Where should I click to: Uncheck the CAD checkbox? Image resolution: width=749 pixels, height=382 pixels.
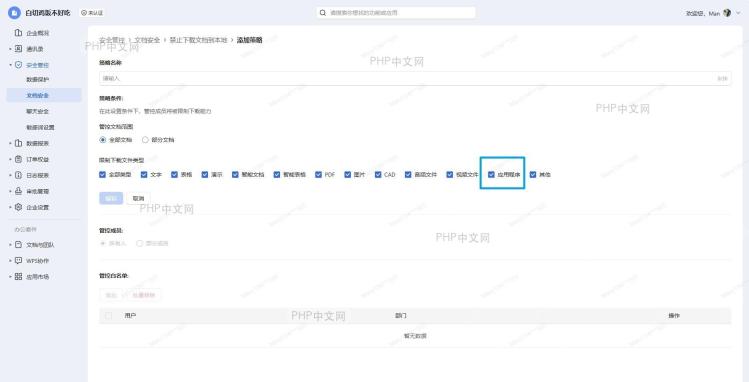pos(378,175)
